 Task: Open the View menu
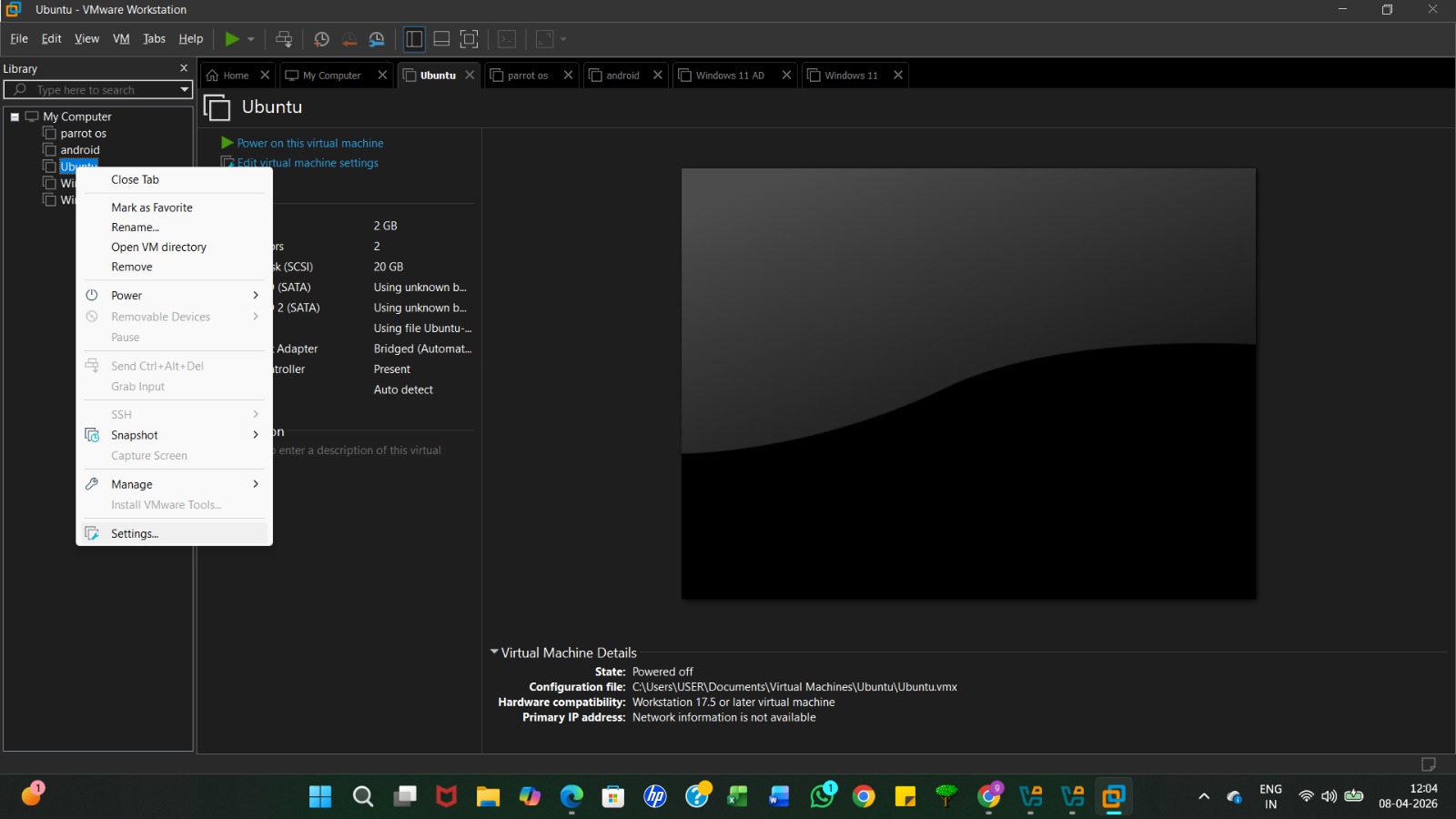pyautogui.click(x=87, y=39)
